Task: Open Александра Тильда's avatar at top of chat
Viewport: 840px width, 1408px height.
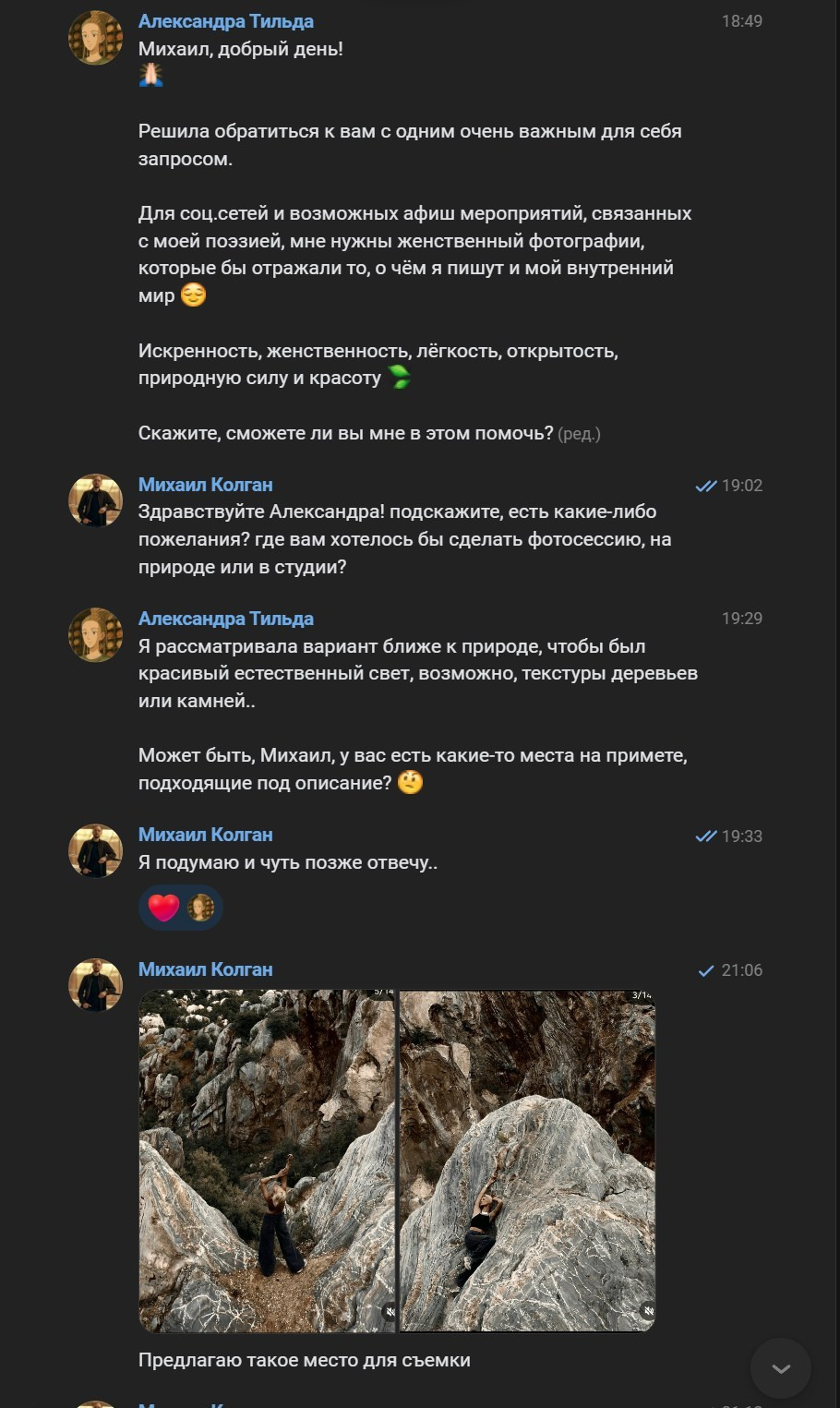Action: (x=95, y=38)
